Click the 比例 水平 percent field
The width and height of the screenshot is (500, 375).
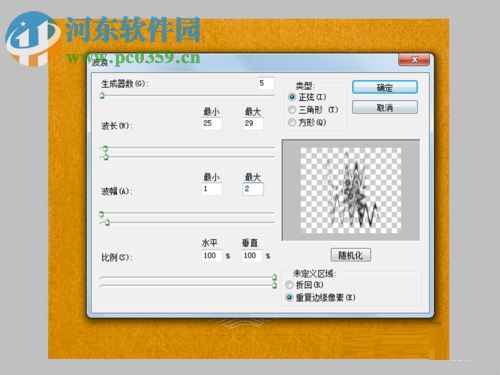point(212,256)
